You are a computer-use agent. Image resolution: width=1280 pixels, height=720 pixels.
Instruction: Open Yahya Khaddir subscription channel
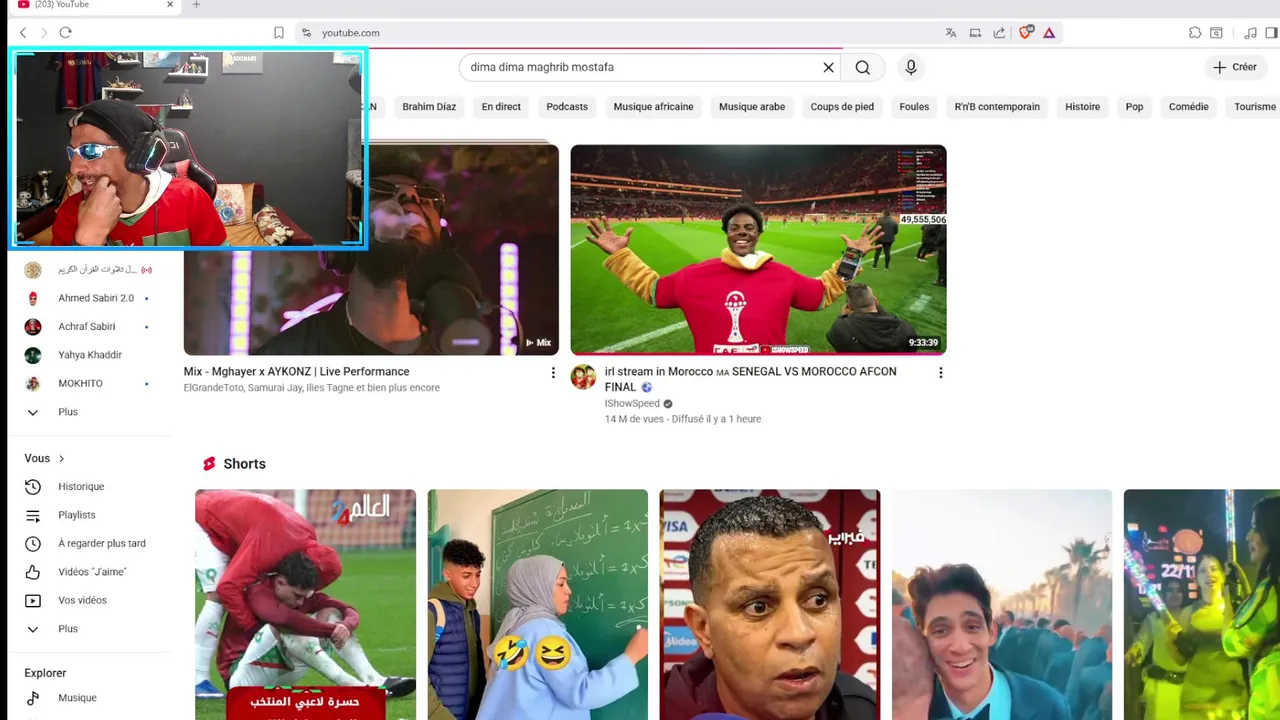pos(89,355)
